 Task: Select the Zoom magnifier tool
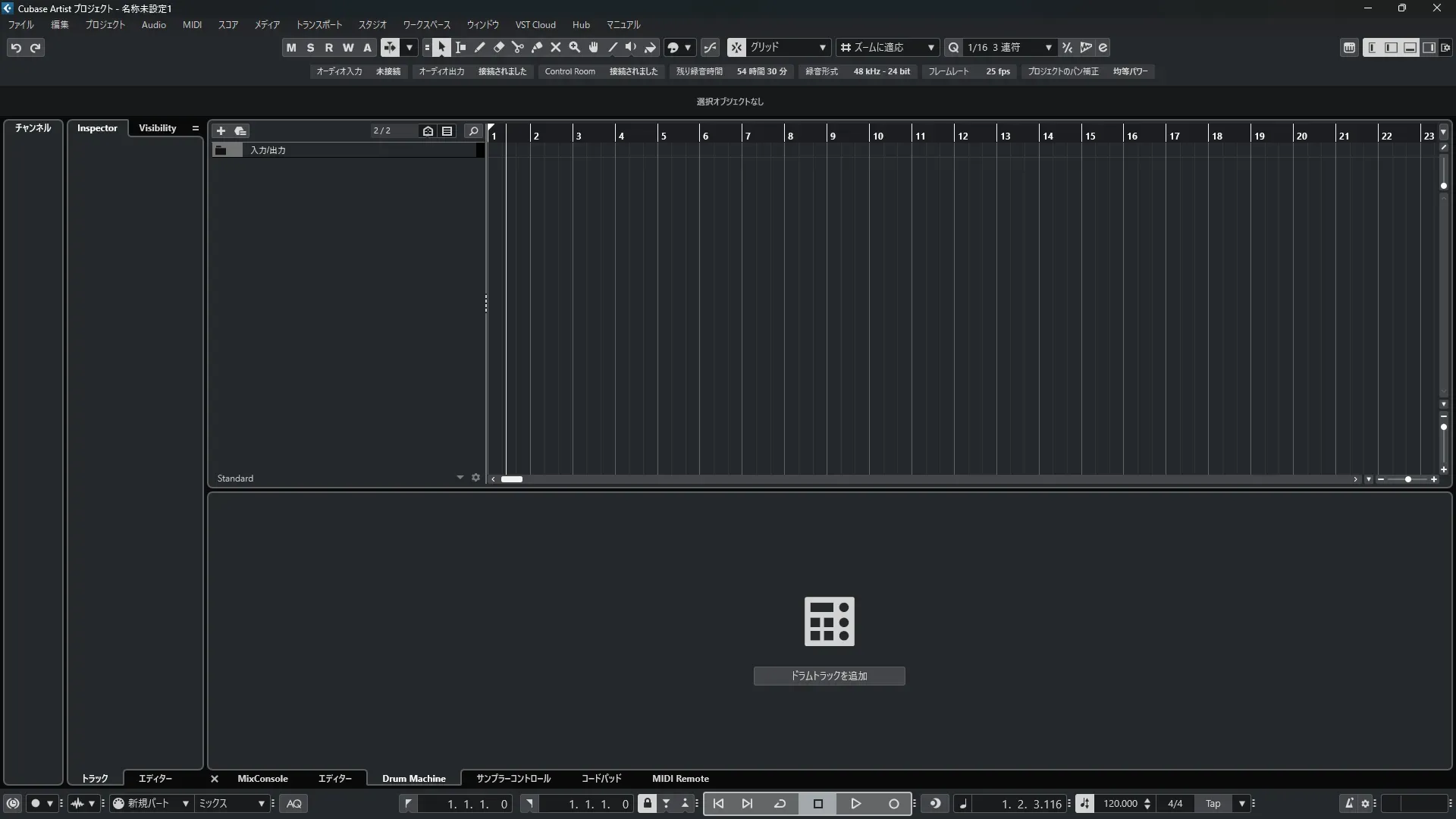575,48
